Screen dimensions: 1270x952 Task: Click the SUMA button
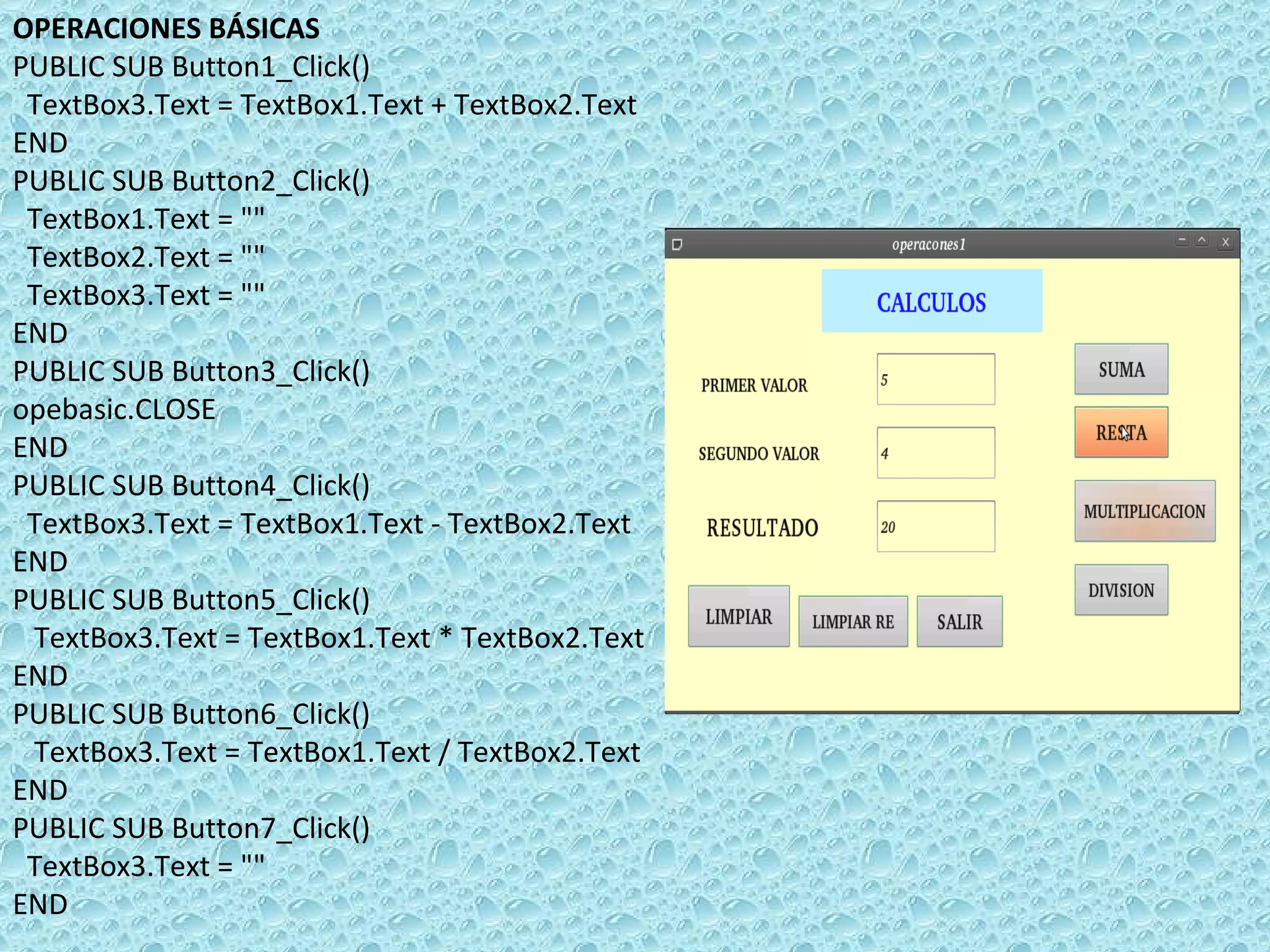(x=1121, y=369)
